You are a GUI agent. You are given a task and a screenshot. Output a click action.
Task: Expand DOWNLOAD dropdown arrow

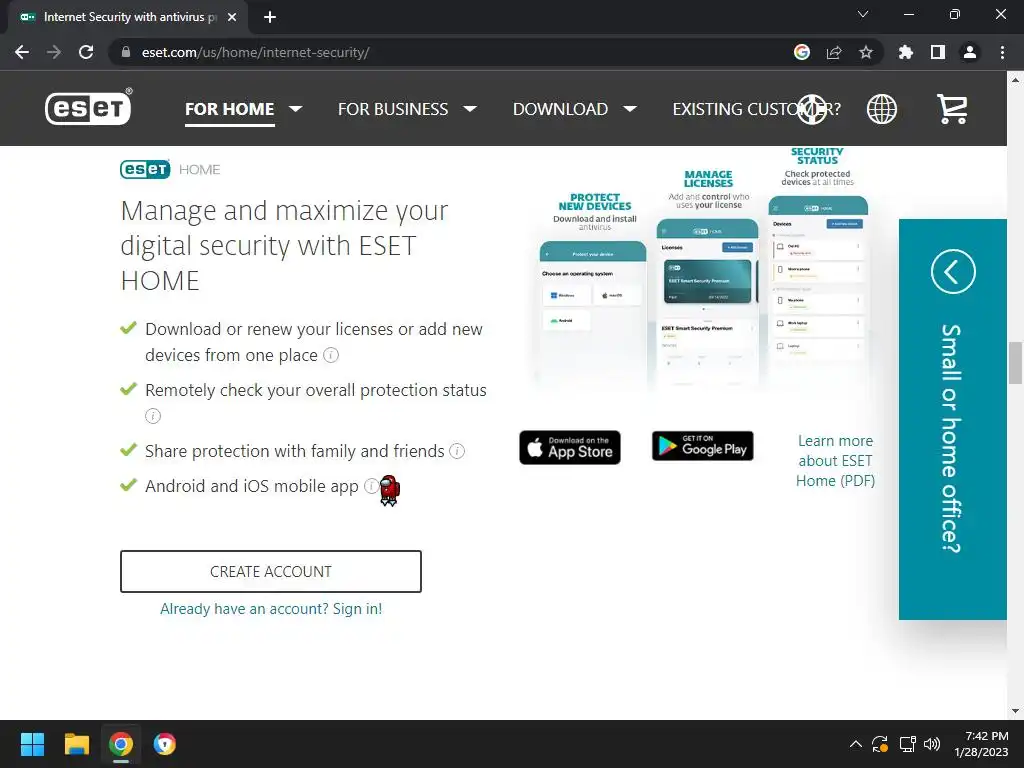[x=630, y=109]
